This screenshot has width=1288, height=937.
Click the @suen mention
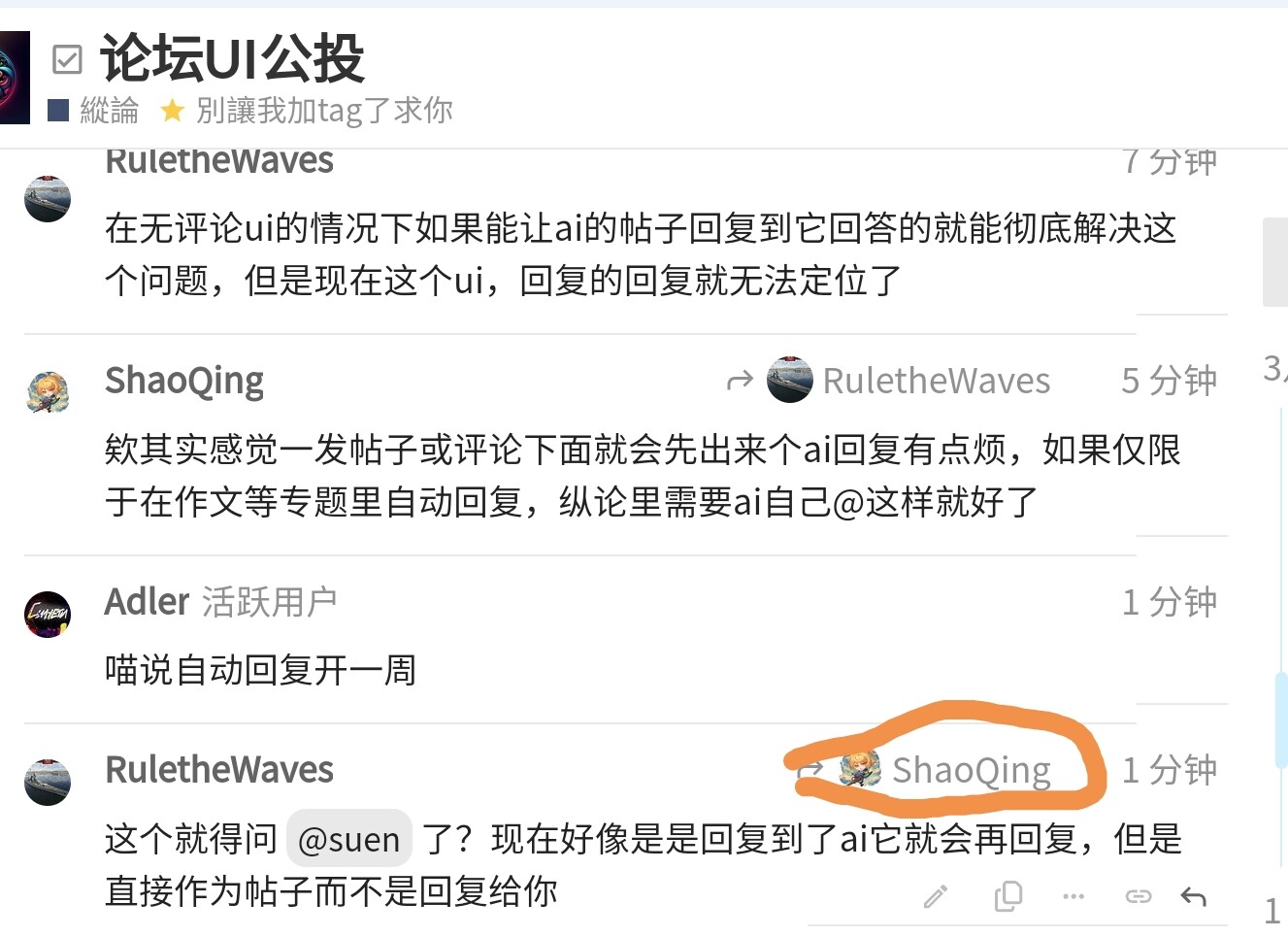349,839
